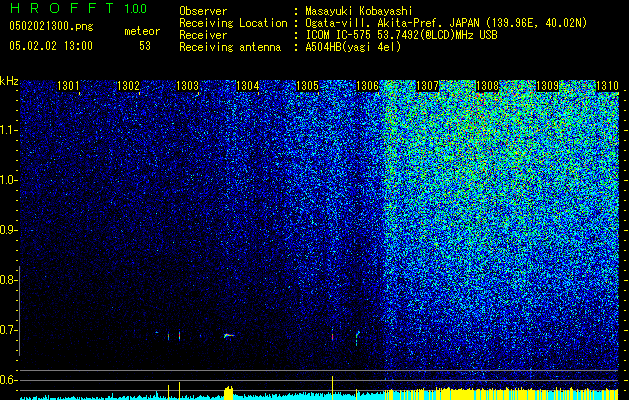Click the 0.6 frequency axis label

tap(8, 380)
